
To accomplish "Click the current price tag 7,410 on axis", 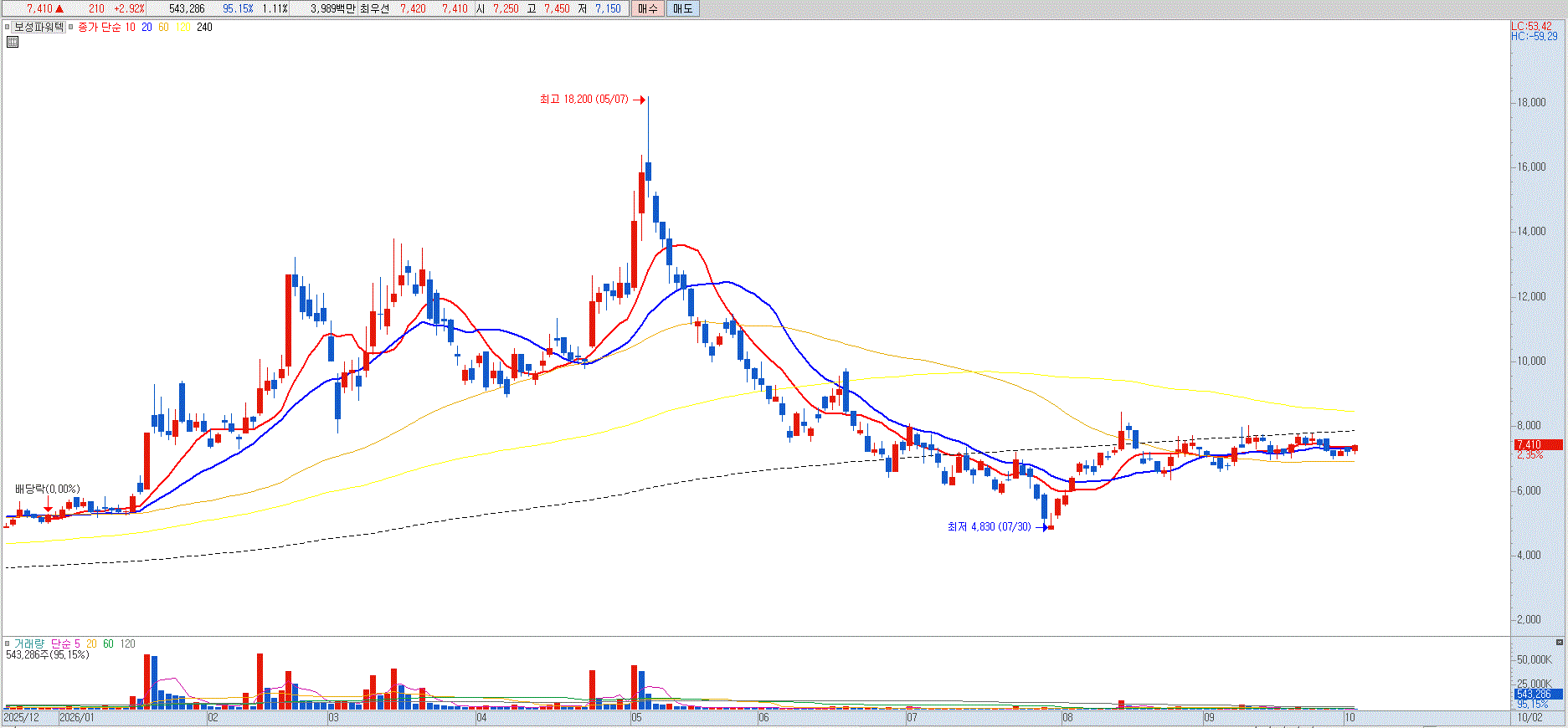I will (1539, 445).
